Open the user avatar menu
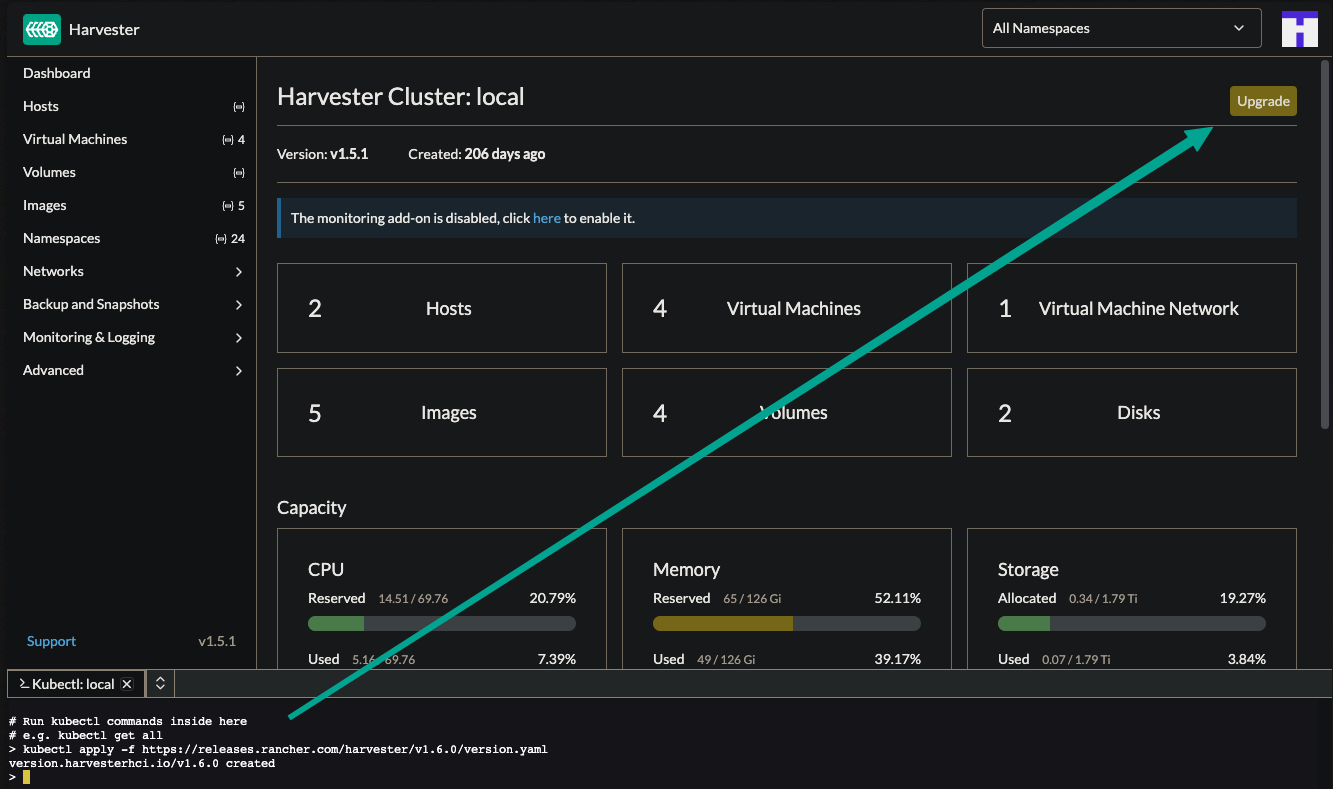This screenshot has height=789, width=1333. 1300,29
